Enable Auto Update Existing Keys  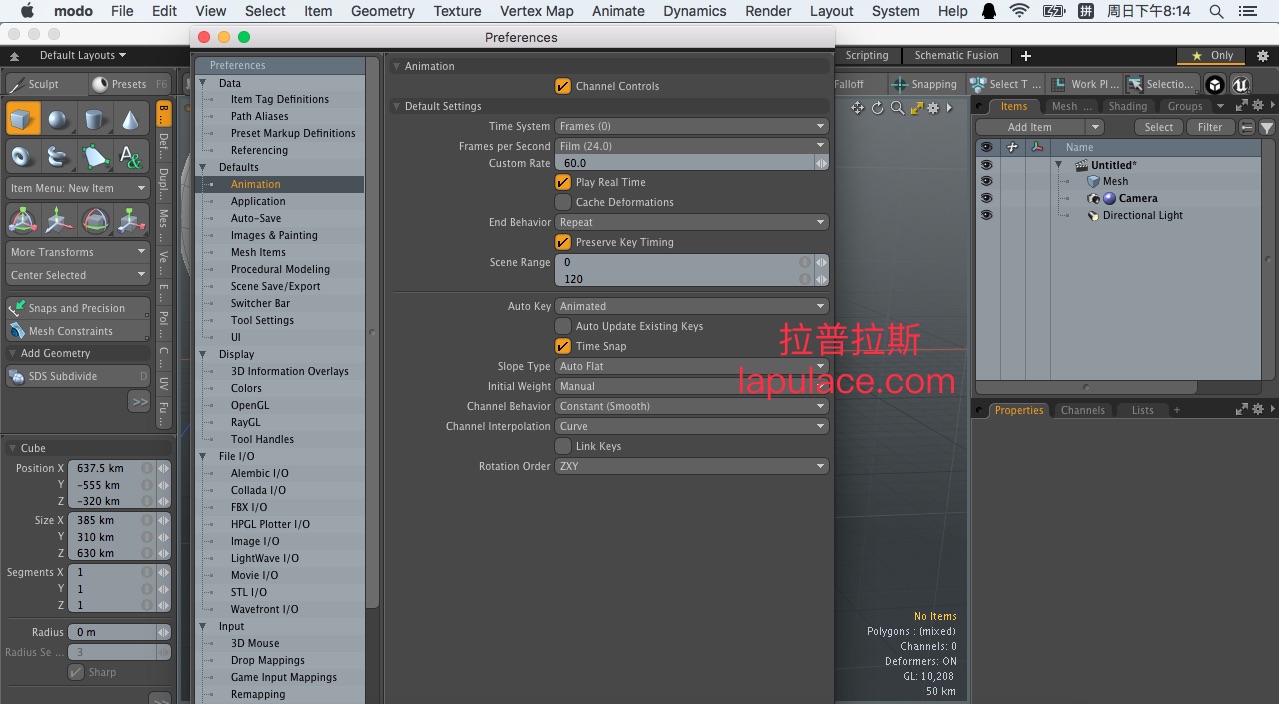point(563,326)
